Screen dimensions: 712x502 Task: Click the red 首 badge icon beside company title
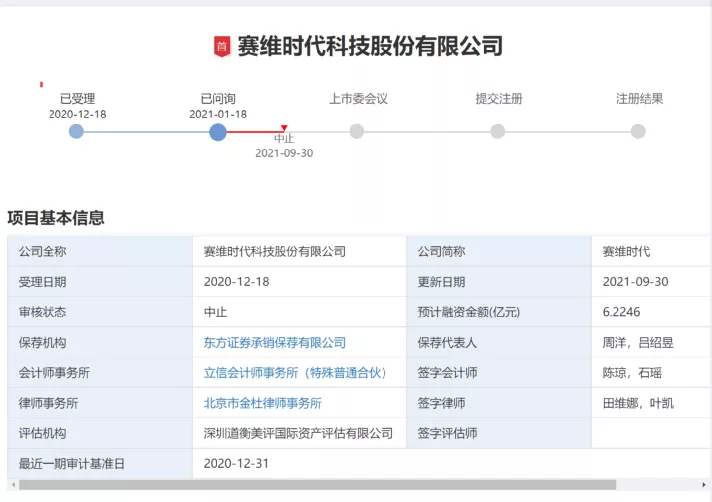click(222, 46)
